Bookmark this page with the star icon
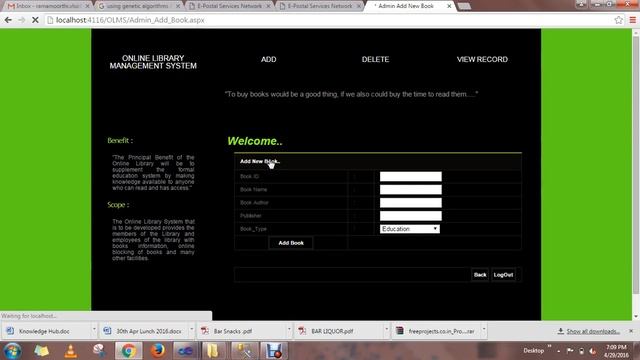The image size is (640, 360). coord(619,20)
